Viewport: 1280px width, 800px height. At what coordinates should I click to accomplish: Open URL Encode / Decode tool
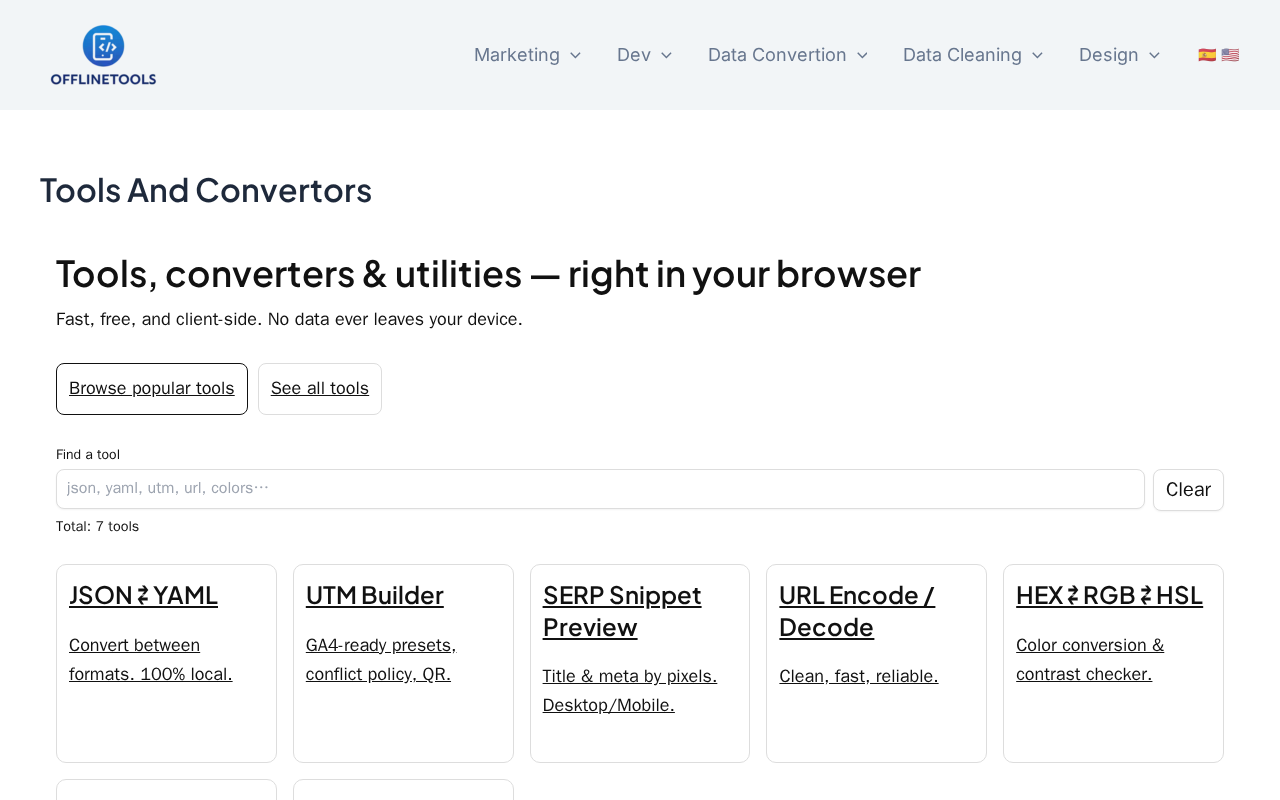[857, 610]
